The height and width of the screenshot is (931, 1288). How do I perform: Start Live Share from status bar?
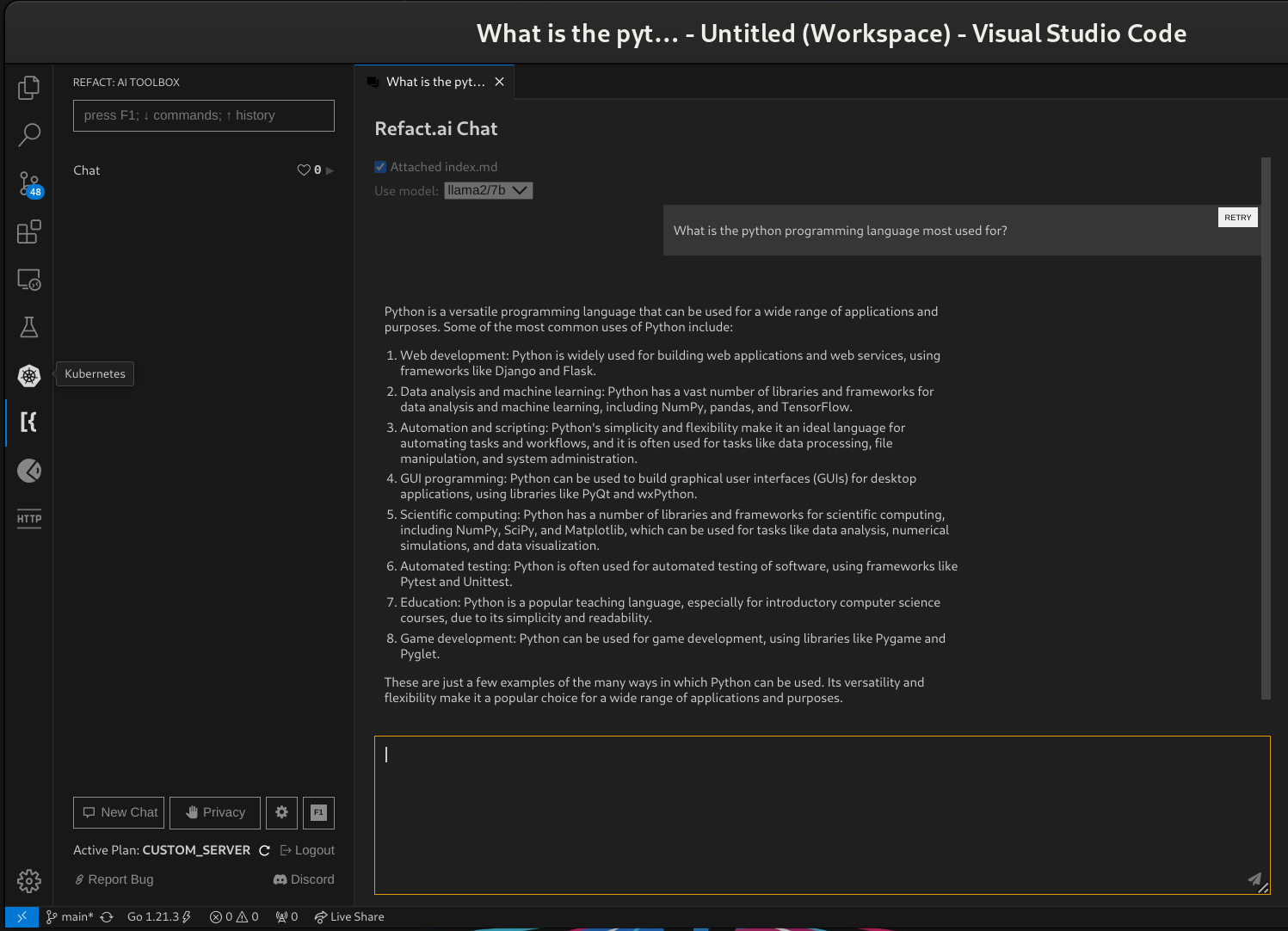(x=349, y=917)
